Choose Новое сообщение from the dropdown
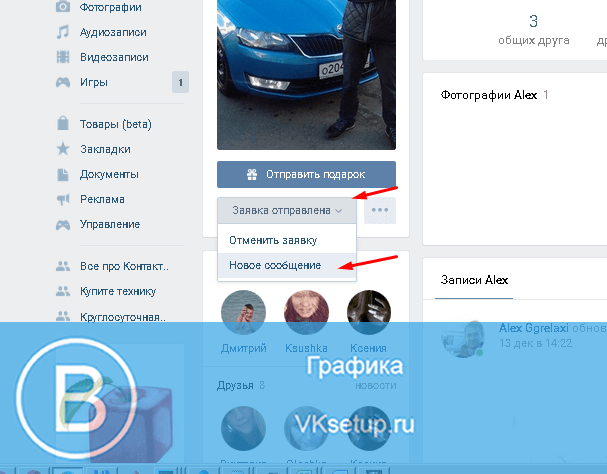Screen dimensions: 607x474 coord(287,266)
